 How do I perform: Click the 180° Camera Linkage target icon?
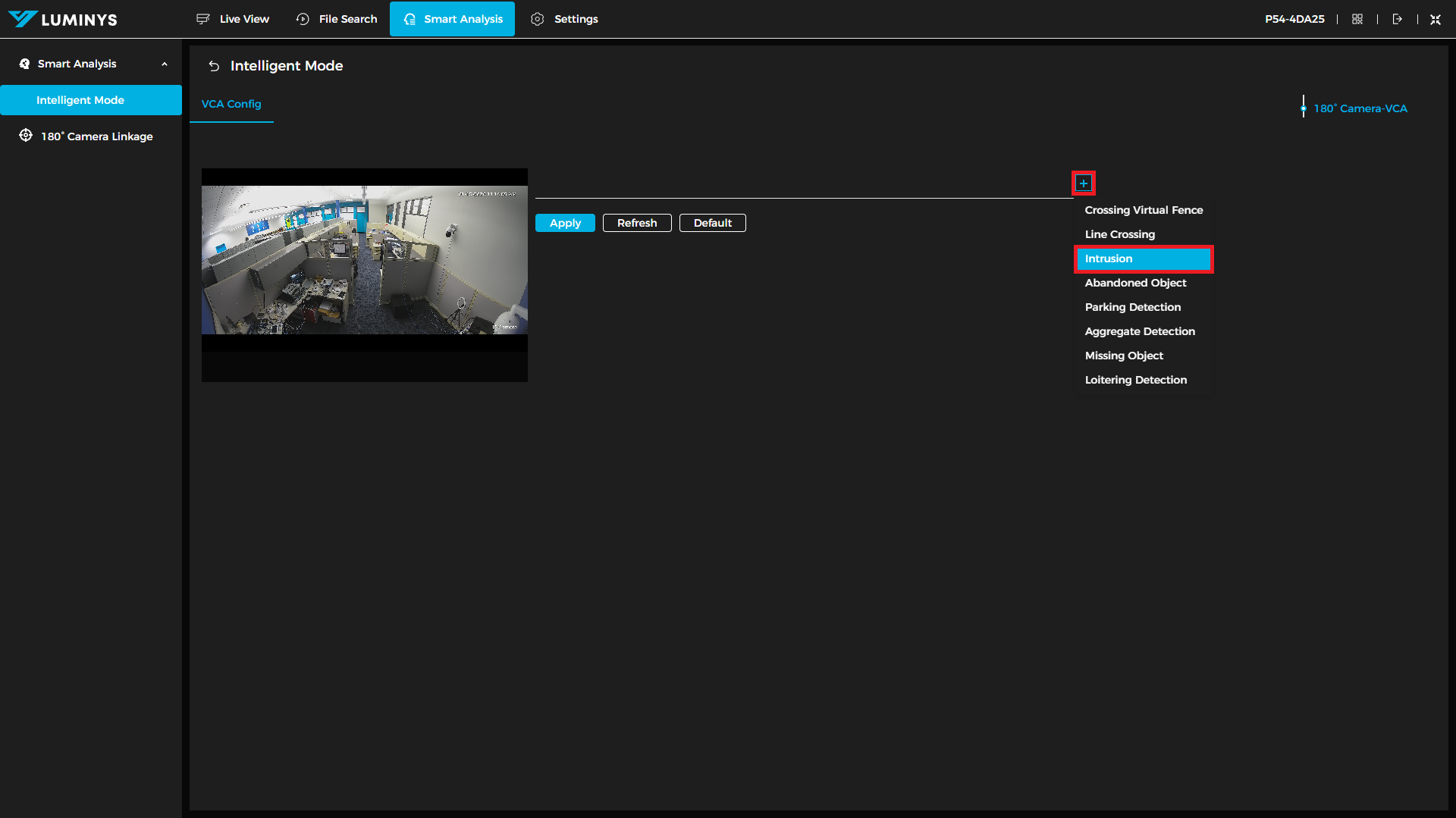coord(26,136)
